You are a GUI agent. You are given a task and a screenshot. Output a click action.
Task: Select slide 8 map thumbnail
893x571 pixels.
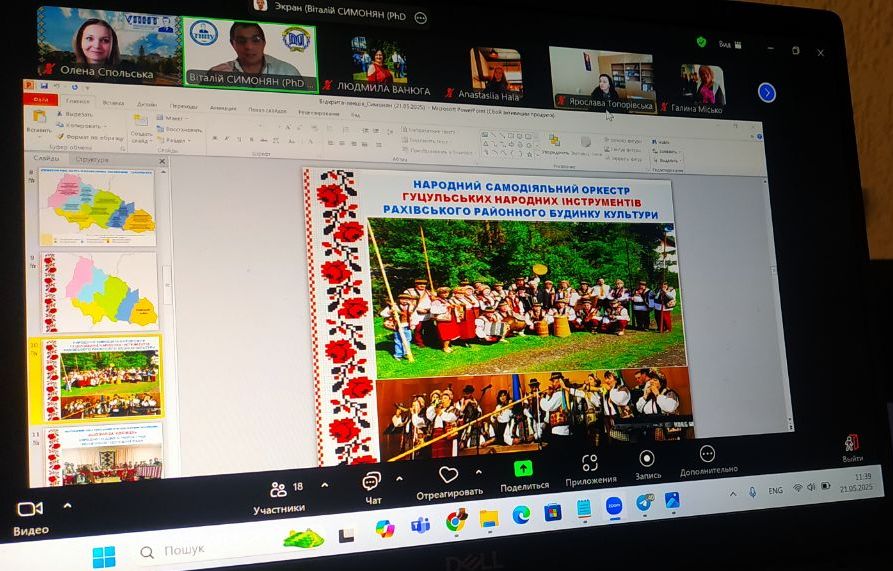click(97, 207)
